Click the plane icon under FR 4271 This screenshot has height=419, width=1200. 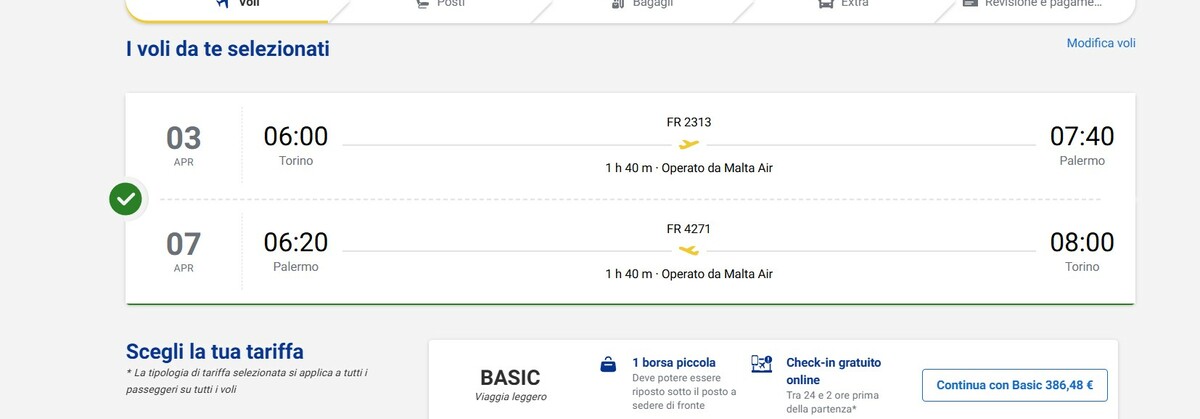coord(689,250)
